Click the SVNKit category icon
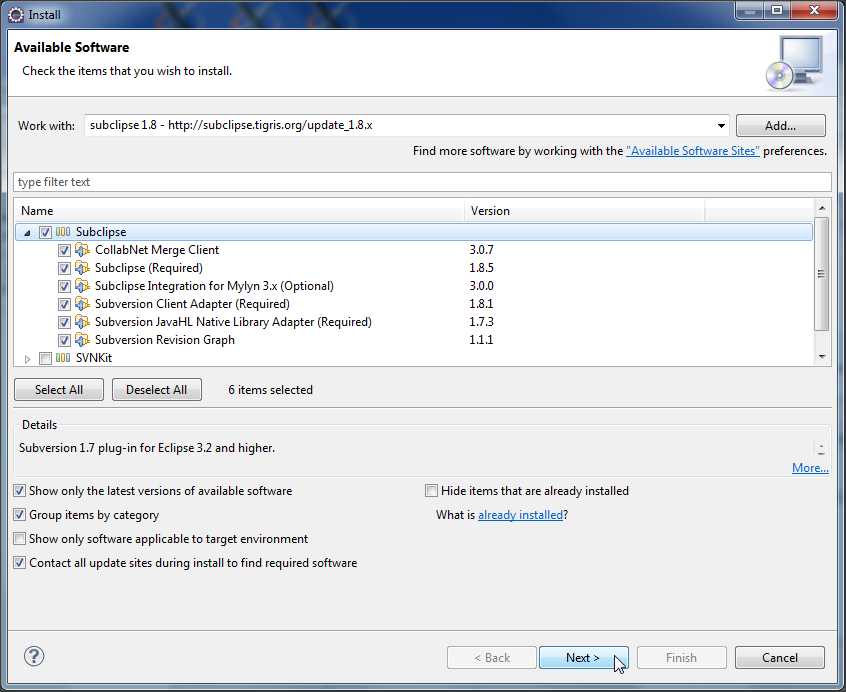This screenshot has width=846, height=692. pyautogui.click(x=63, y=358)
